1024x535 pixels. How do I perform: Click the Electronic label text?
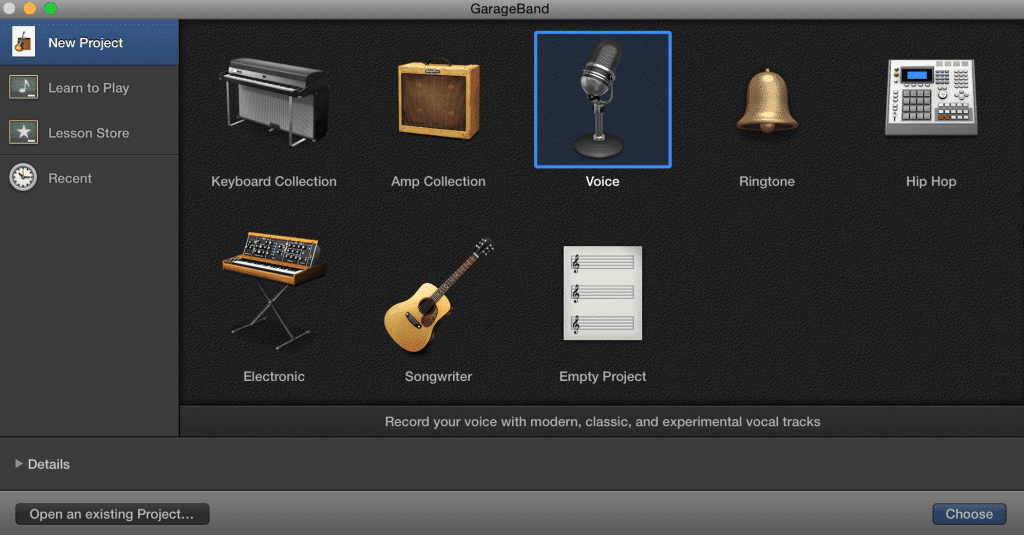click(x=274, y=376)
